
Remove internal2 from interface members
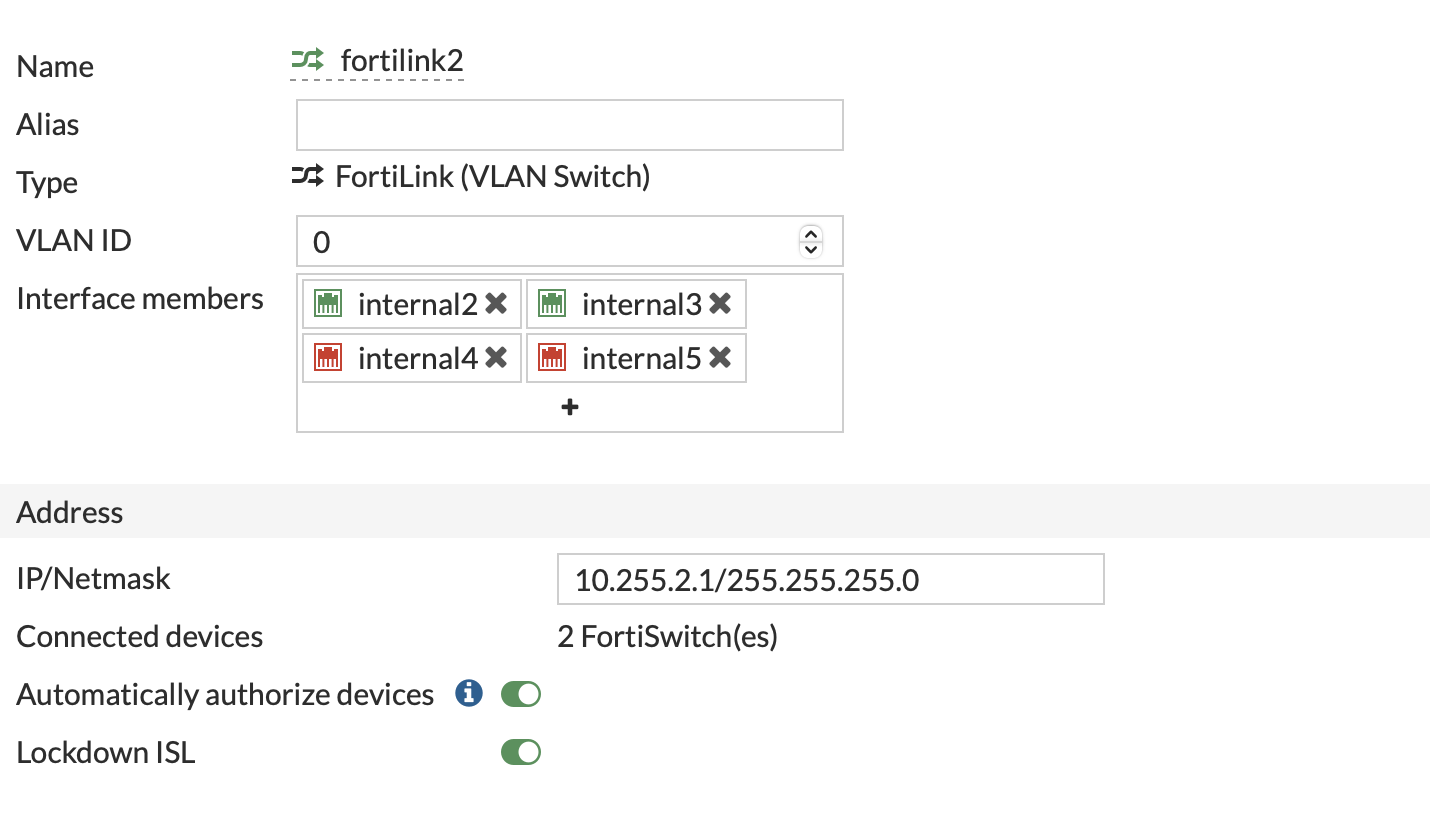pos(496,304)
